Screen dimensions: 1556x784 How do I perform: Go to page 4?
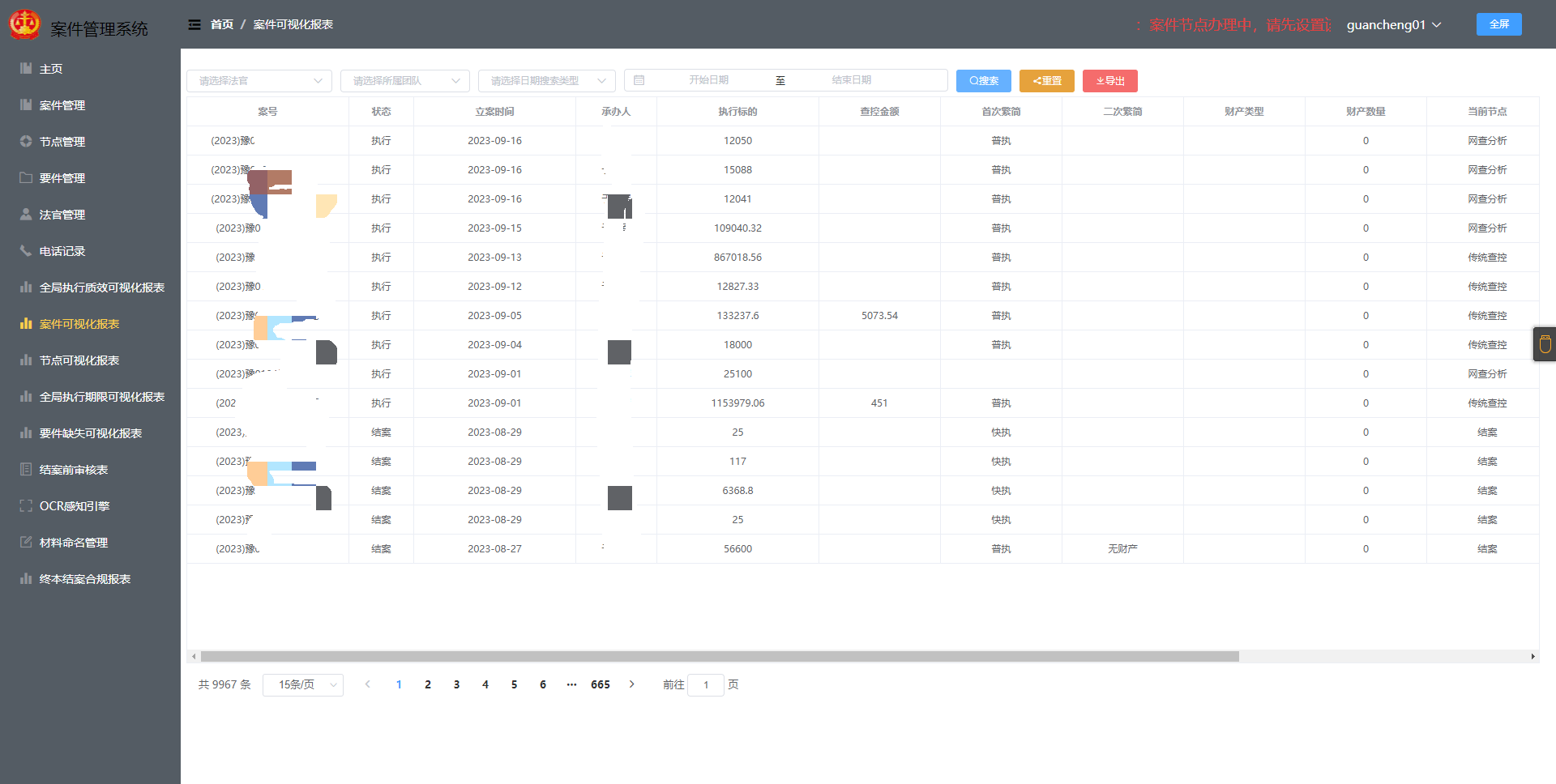click(x=485, y=684)
